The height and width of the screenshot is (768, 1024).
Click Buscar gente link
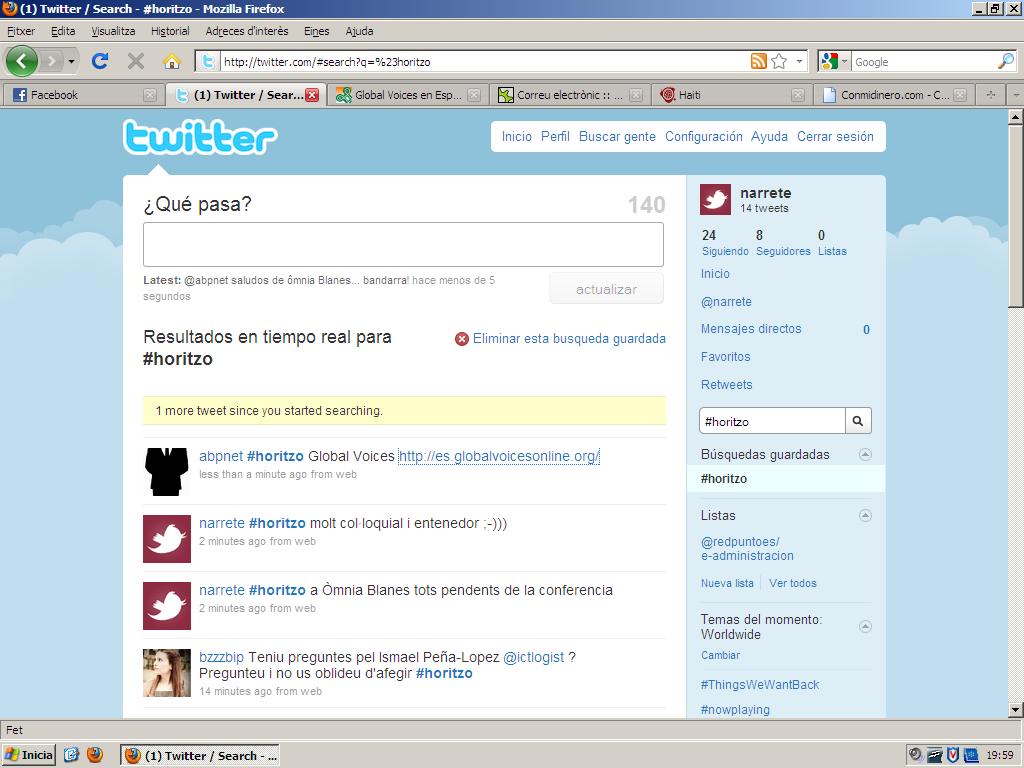[617, 136]
